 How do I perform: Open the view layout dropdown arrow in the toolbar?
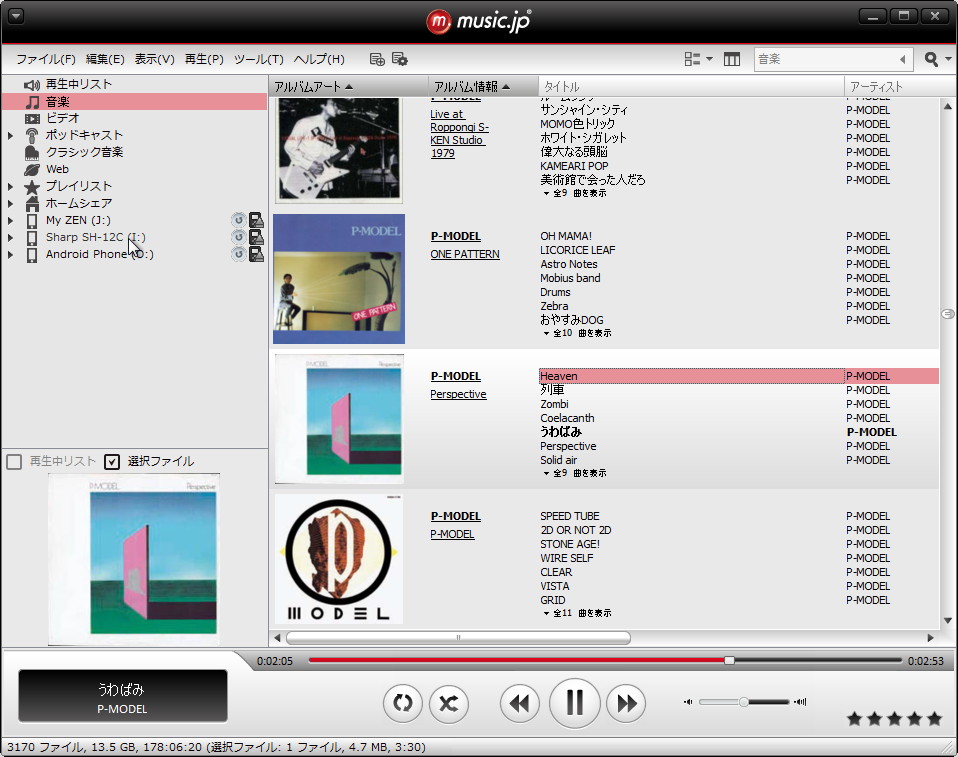pos(709,59)
